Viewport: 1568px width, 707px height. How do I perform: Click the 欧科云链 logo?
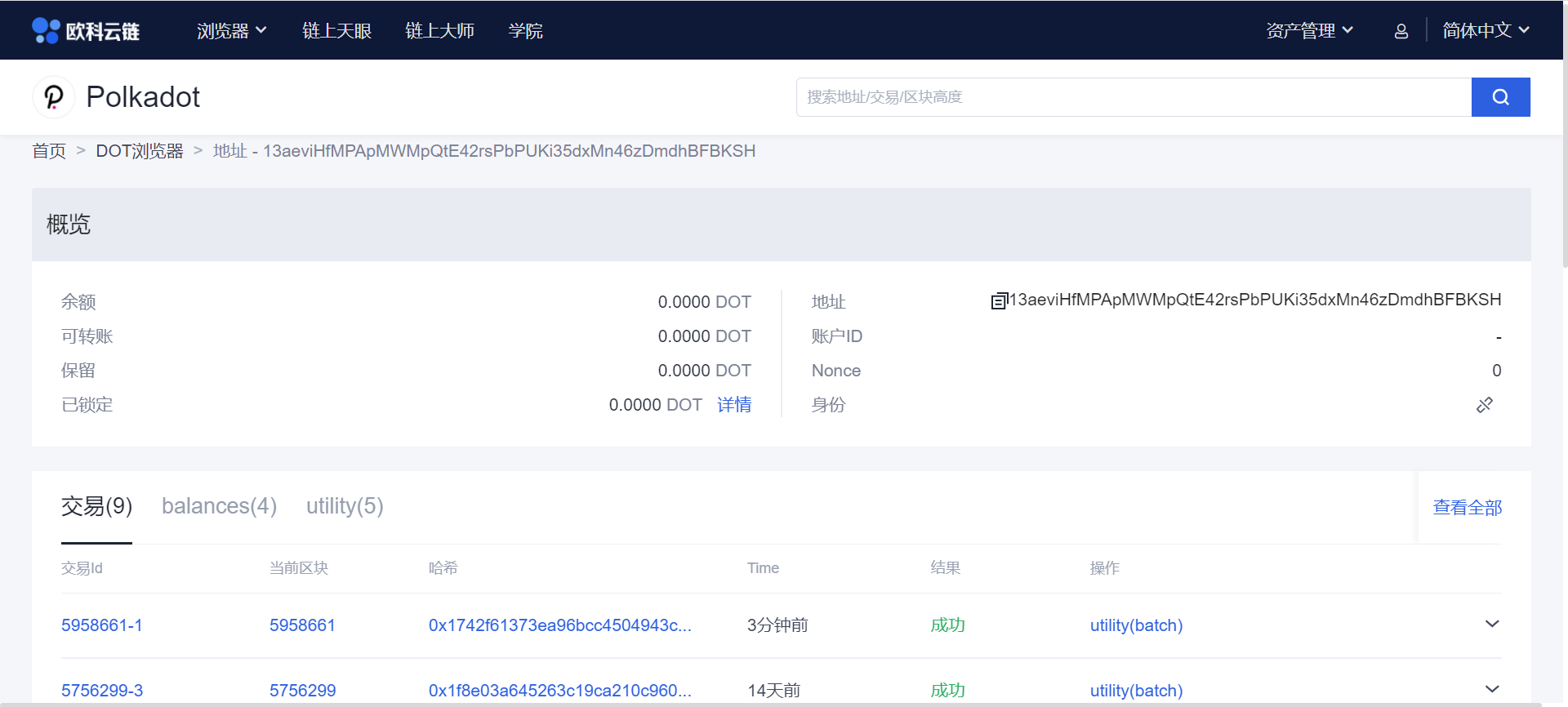pyautogui.click(x=86, y=31)
